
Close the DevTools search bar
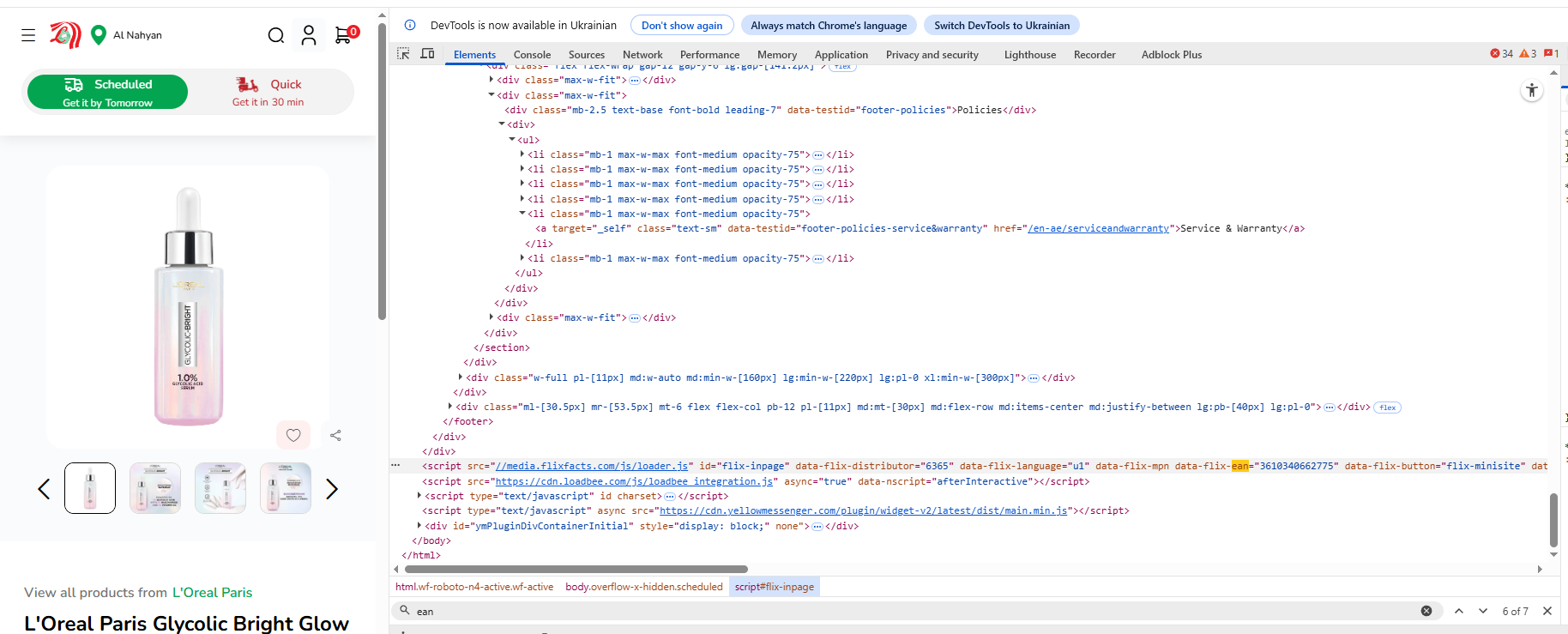(x=1547, y=611)
